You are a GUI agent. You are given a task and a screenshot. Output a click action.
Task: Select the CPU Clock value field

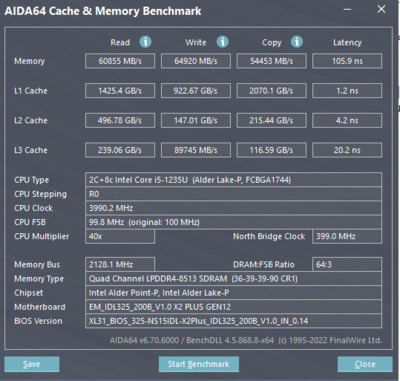(233, 208)
